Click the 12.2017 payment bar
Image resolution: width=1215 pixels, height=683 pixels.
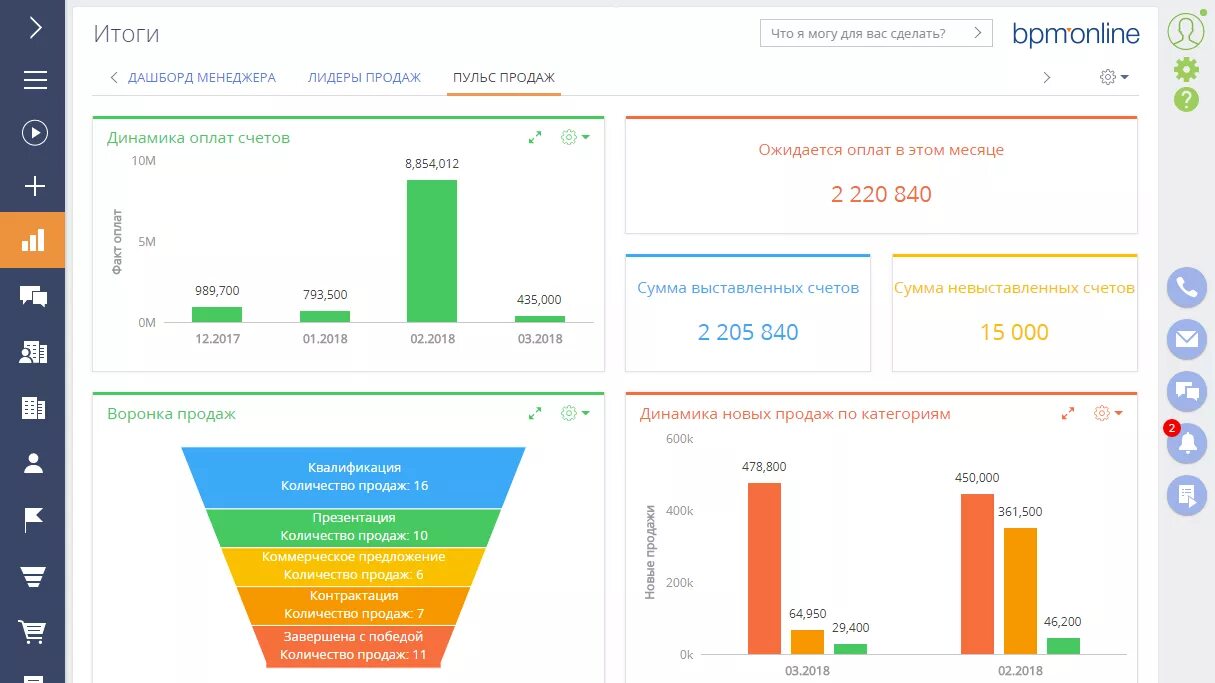217,314
